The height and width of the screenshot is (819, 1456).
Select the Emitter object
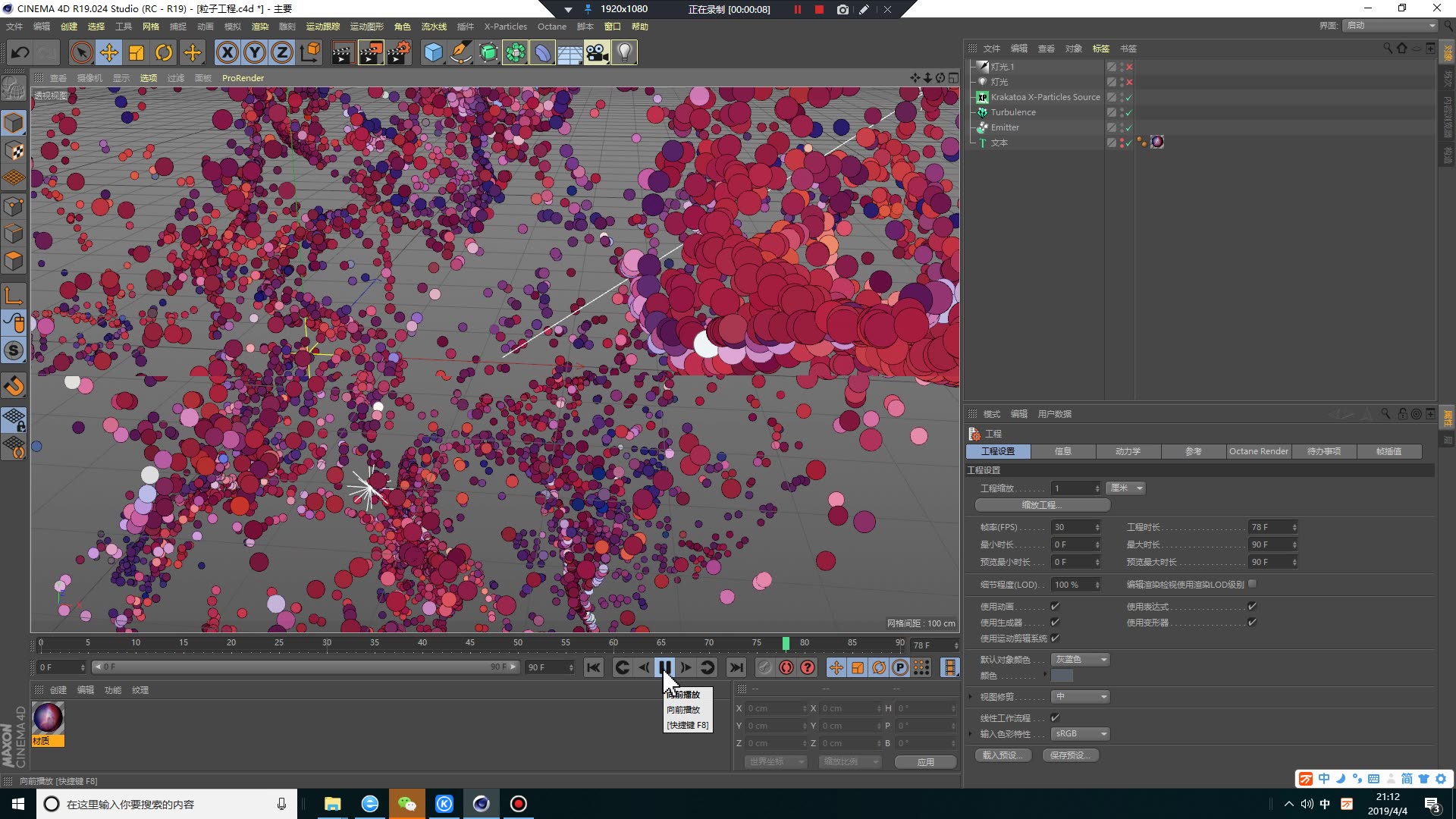pyautogui.click(x=1005, y=127)
